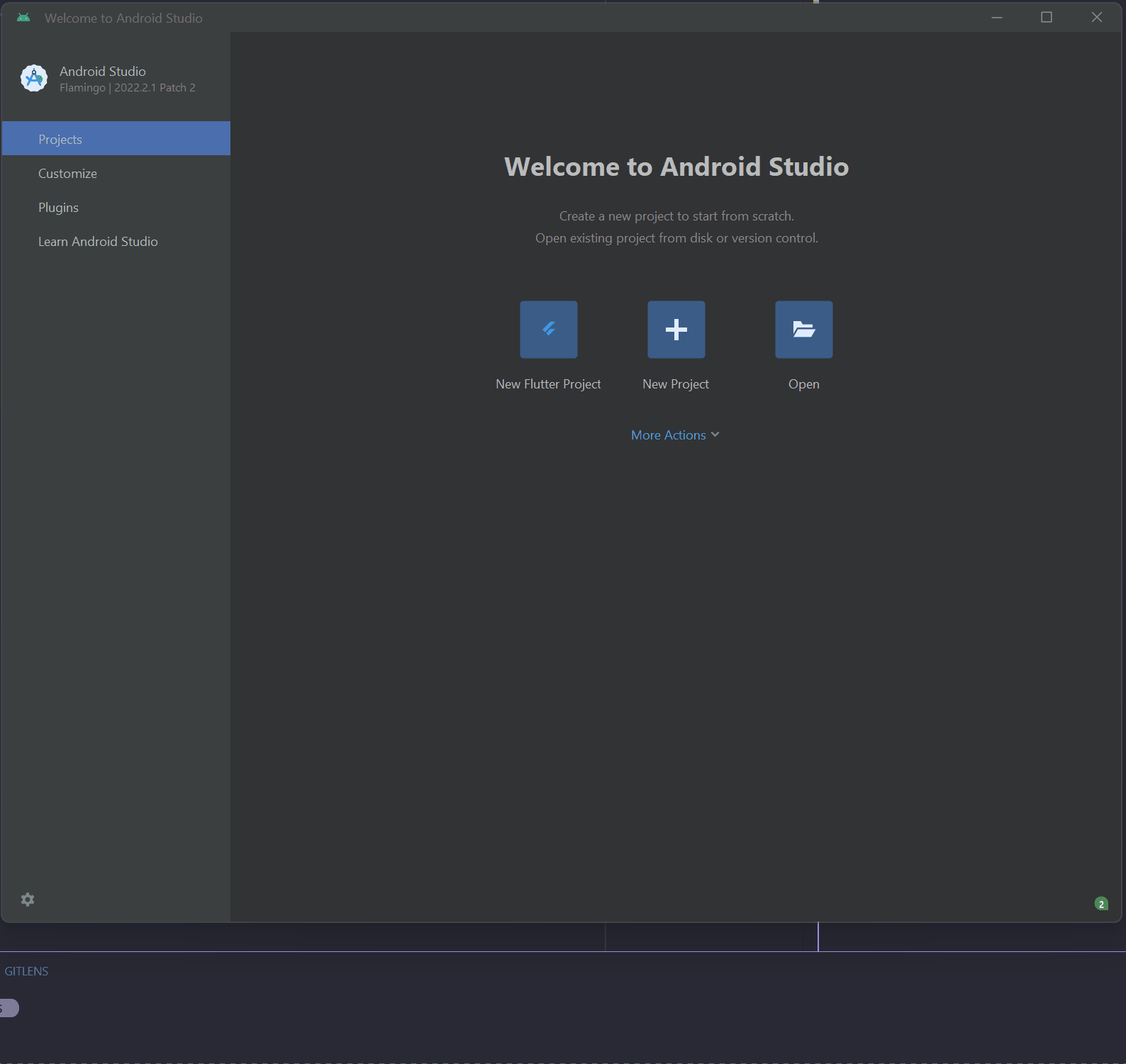Click the Open text label

(x=803, y=384)
